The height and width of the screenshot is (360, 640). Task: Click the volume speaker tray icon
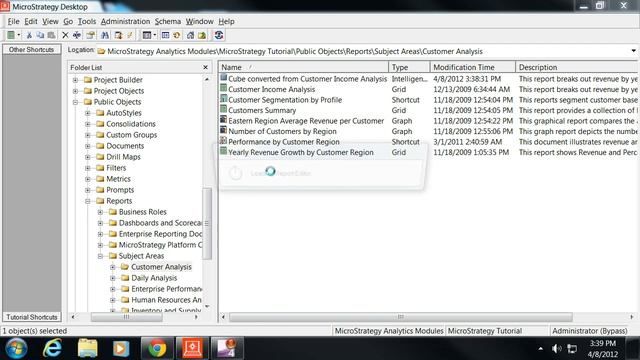556,349
